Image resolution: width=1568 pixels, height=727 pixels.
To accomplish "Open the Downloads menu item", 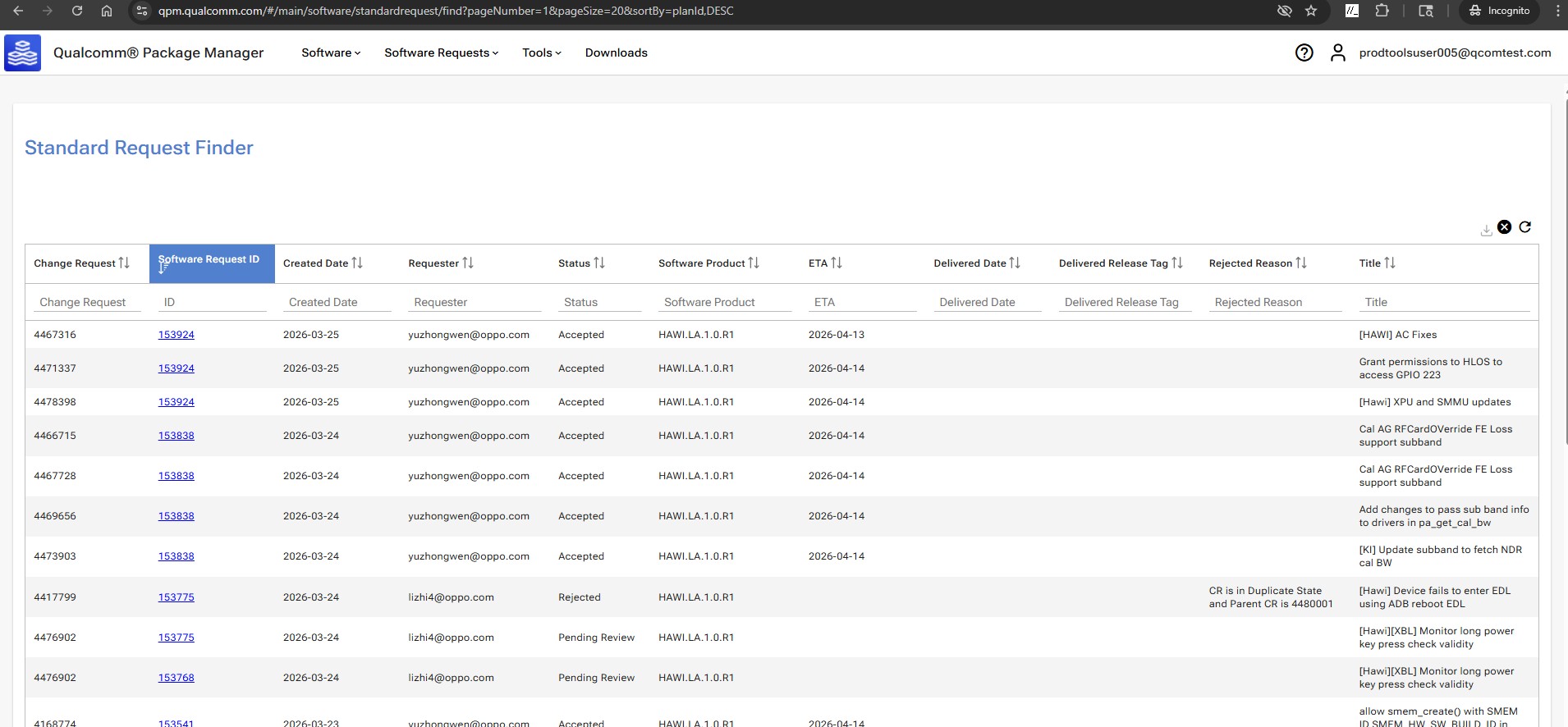I will click(x=617, y=53).
